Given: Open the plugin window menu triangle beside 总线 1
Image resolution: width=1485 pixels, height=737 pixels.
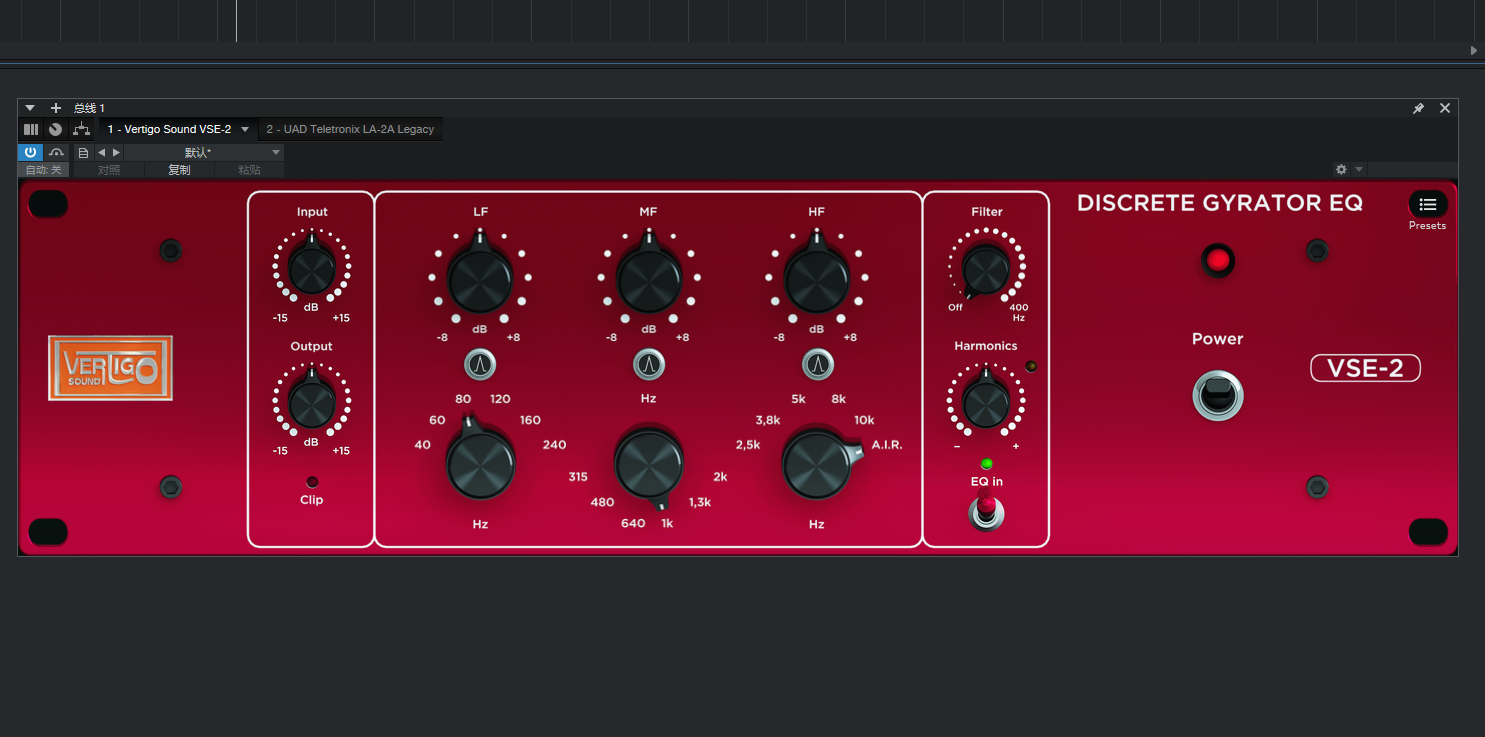Looking at the screenshot, I should 30,108.
